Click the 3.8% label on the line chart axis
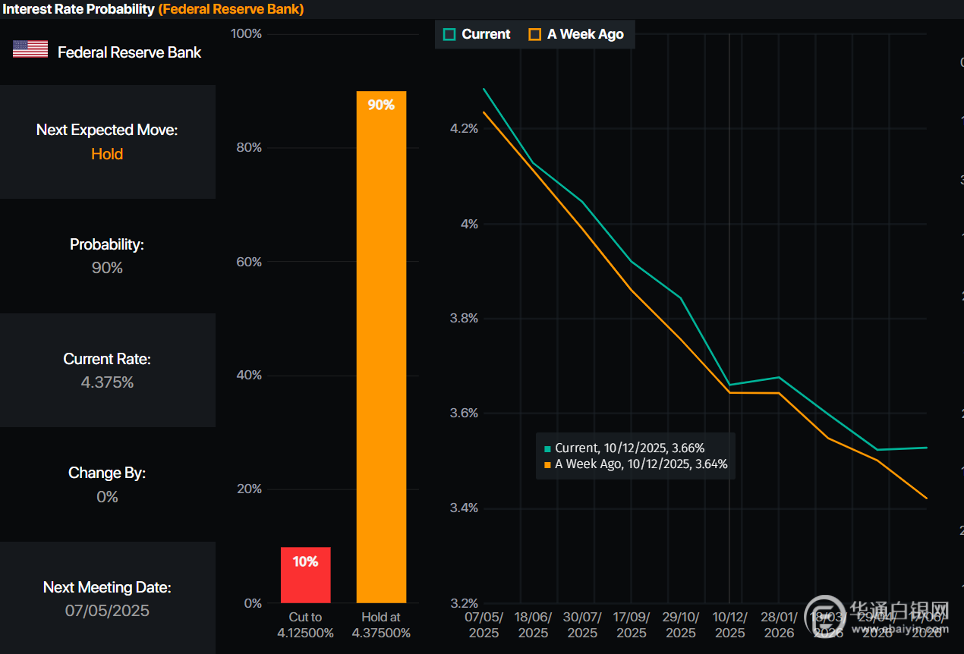This screenshot has width=964, height=654. [464, 318]
